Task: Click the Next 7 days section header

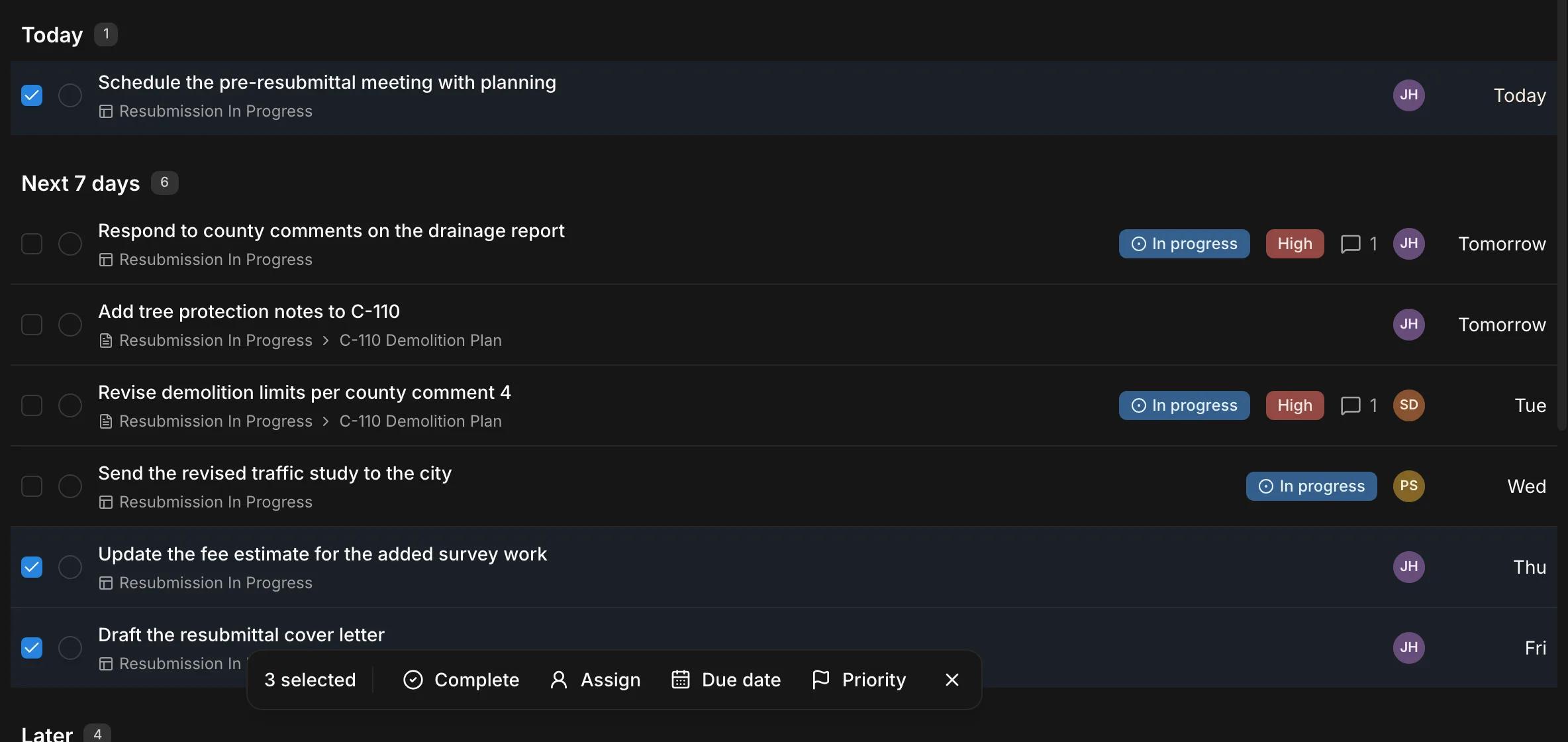Action: (81, 183)
